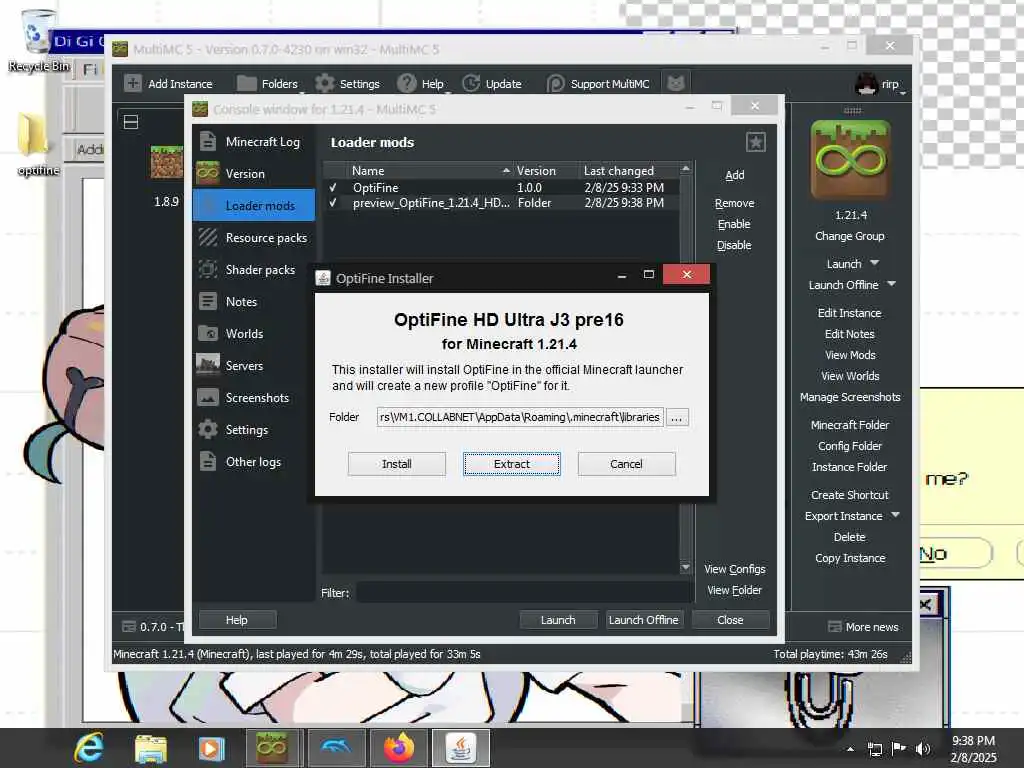
Task: Click the Minecraft Log page icon
Action: pos(208,141)
